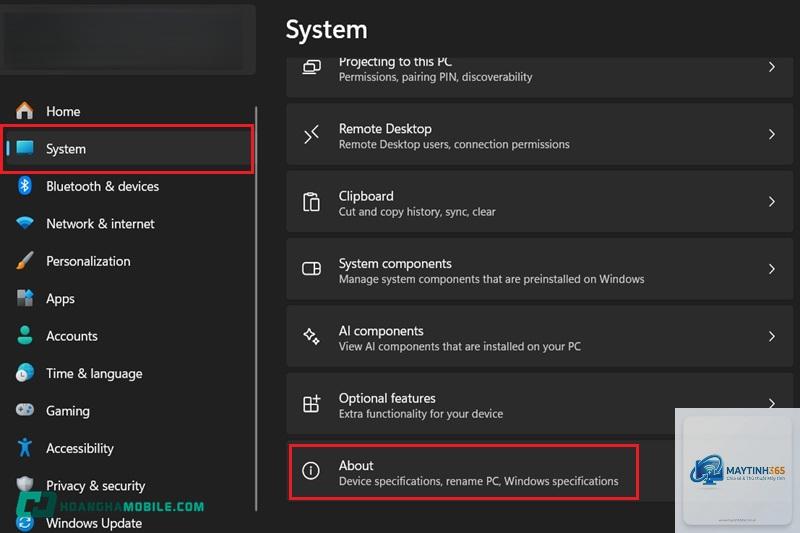Click 'Remote Desktop users, connection permissions' text
The width and height of the screenshot is (800, 533).
pos(454,144)
